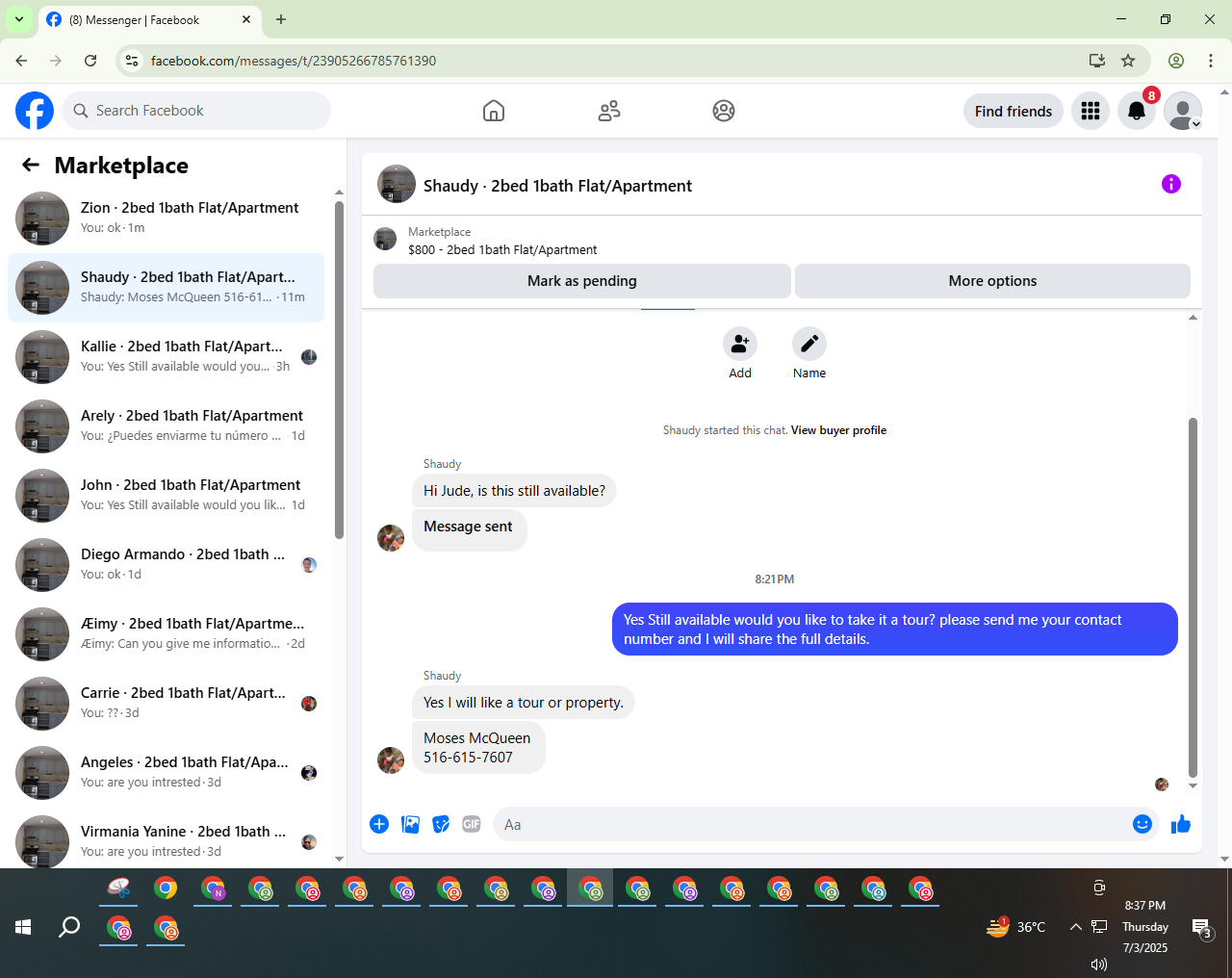Open the Æimy conversation
This screenshot has width=1232, height=978.
click(x=167, y=634)
